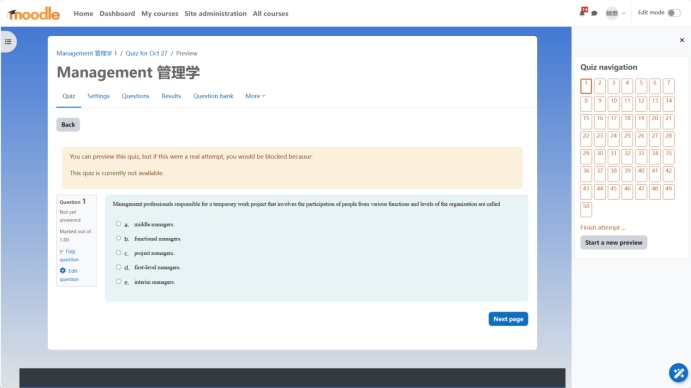Jump to question 39 in navigation
The width and height of the screenshot is (691, 388).
point(627,174)
